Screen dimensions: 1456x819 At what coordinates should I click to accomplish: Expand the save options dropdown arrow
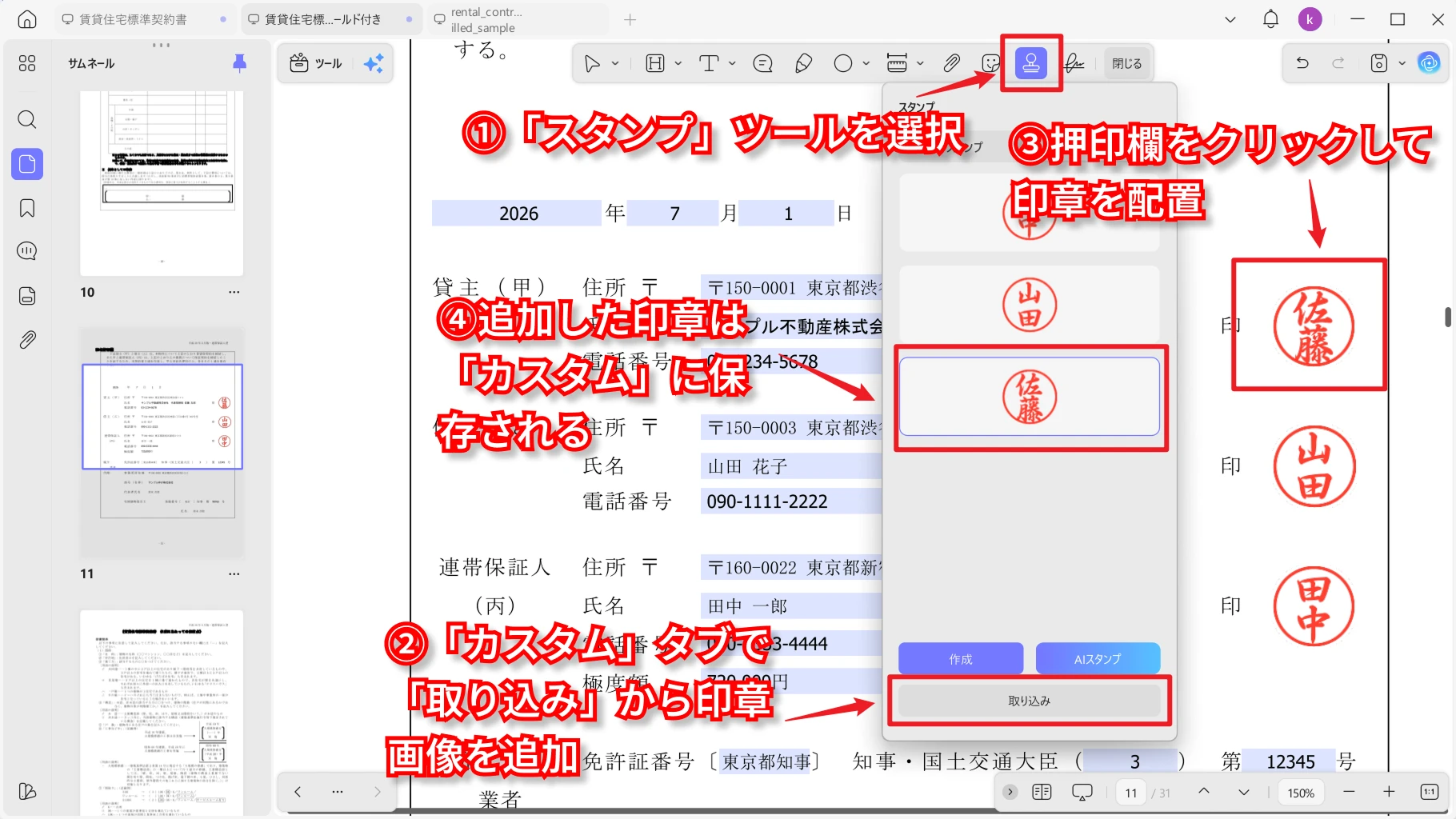pos(1402,63)
